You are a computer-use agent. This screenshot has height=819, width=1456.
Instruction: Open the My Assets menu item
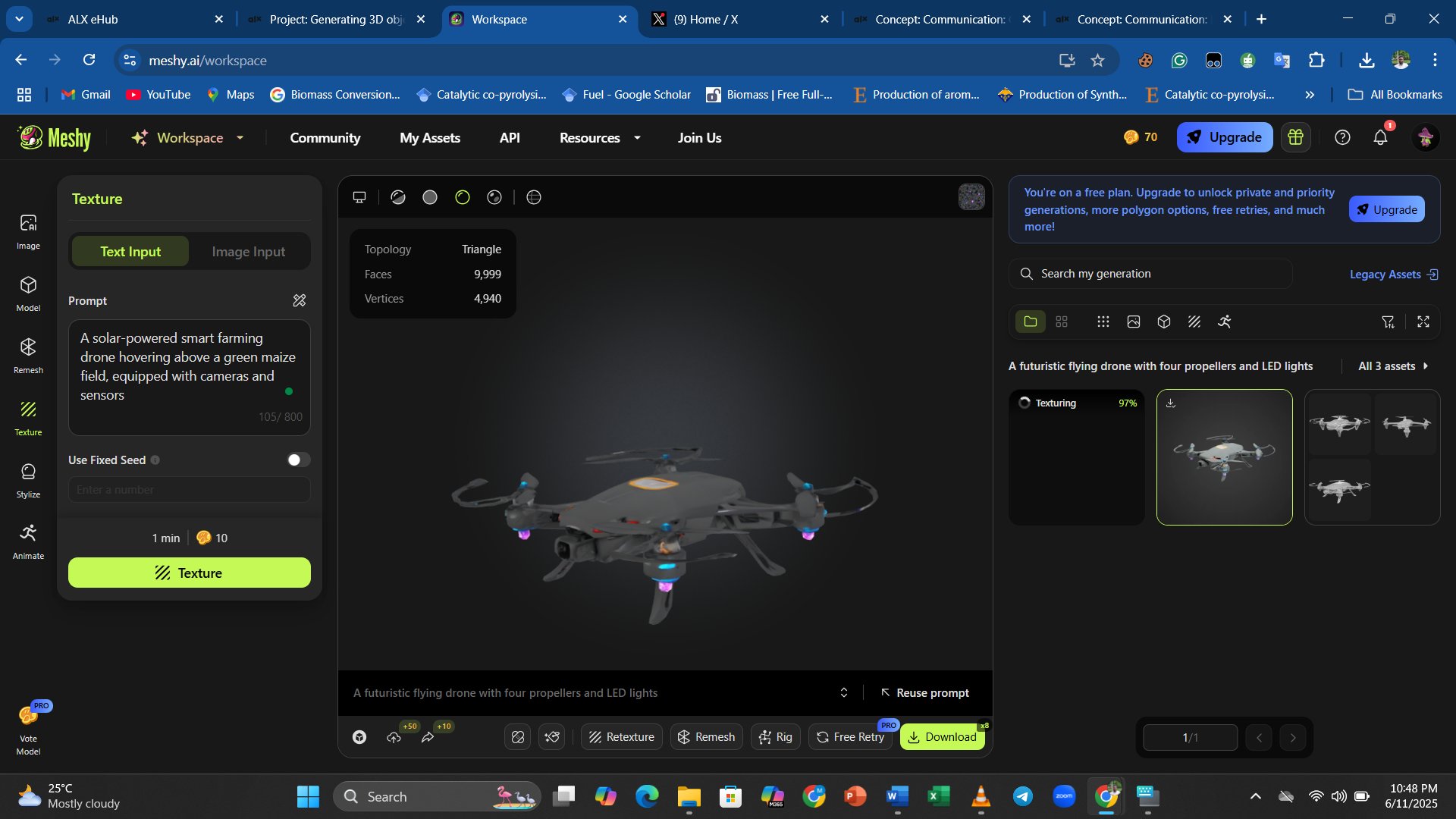point(430,138)
